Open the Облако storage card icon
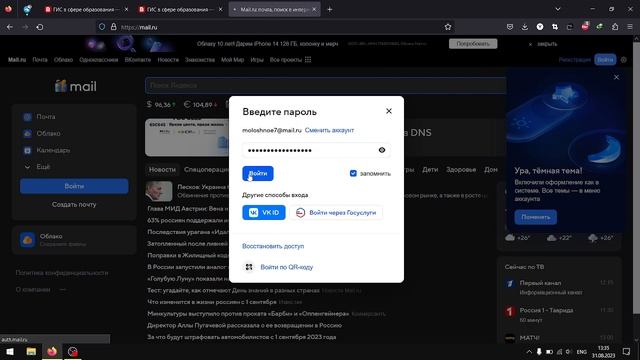The image size is (640, 360). point(27,240)
